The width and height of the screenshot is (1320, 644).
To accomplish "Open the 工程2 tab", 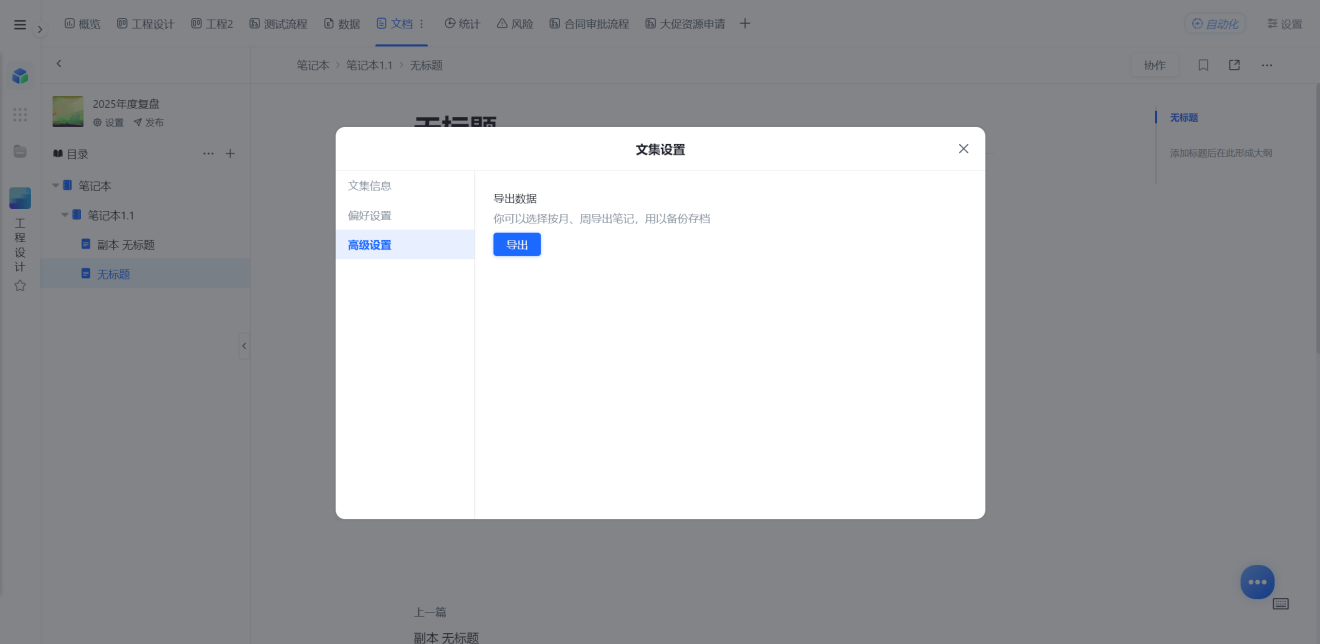I will [x=211, y=24].
